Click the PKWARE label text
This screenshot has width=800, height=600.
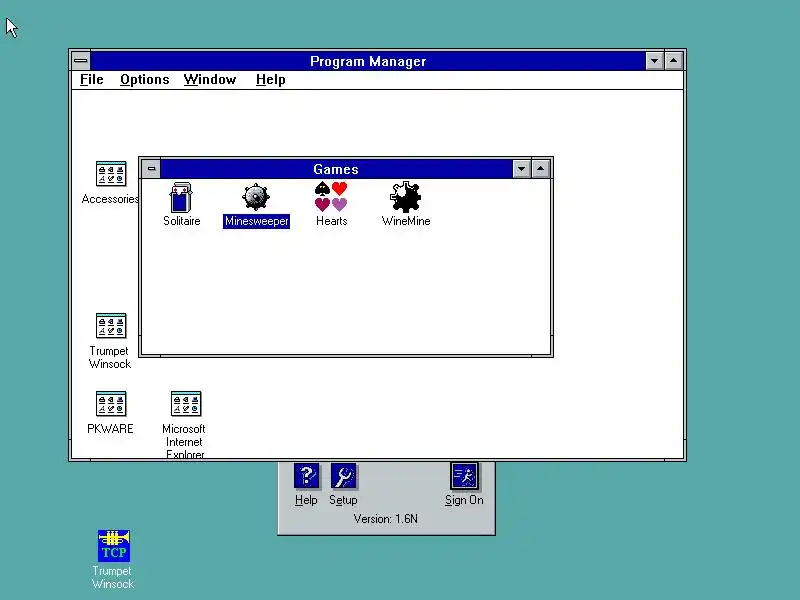pos(110,429)
